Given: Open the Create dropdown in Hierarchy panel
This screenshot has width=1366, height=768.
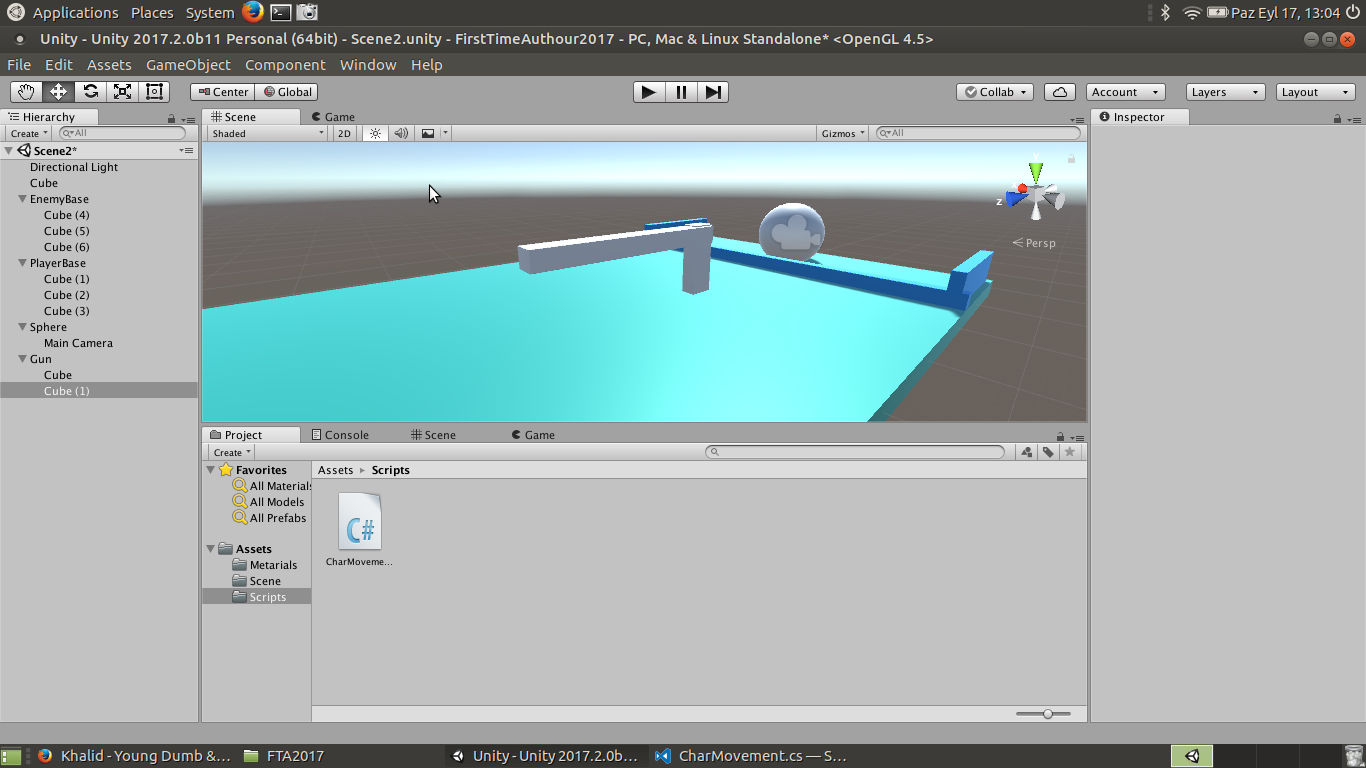Looking at the screenshot, I should (28, 133).
